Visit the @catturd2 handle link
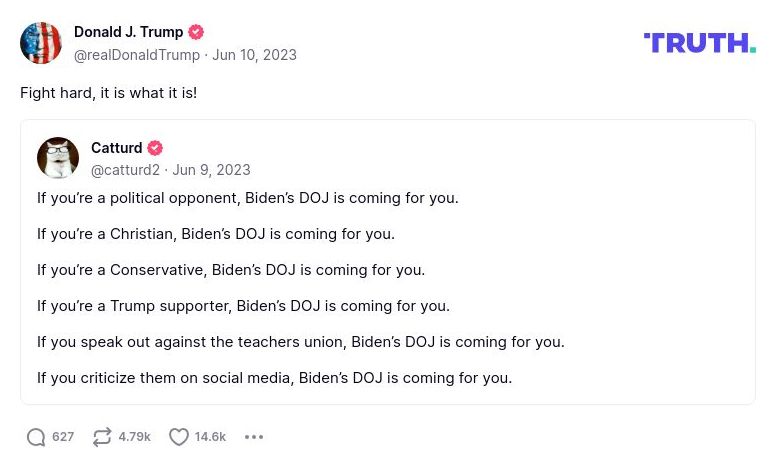 [x=125, y=170]
